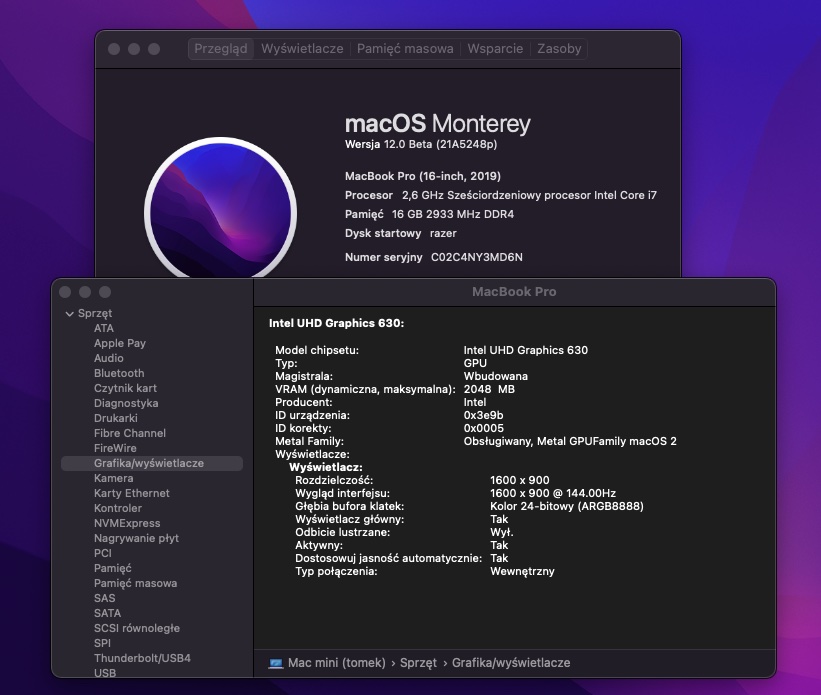Open NVMExpress sidebar entry
This screenshot has height=695, width=821.
[127, 523]
